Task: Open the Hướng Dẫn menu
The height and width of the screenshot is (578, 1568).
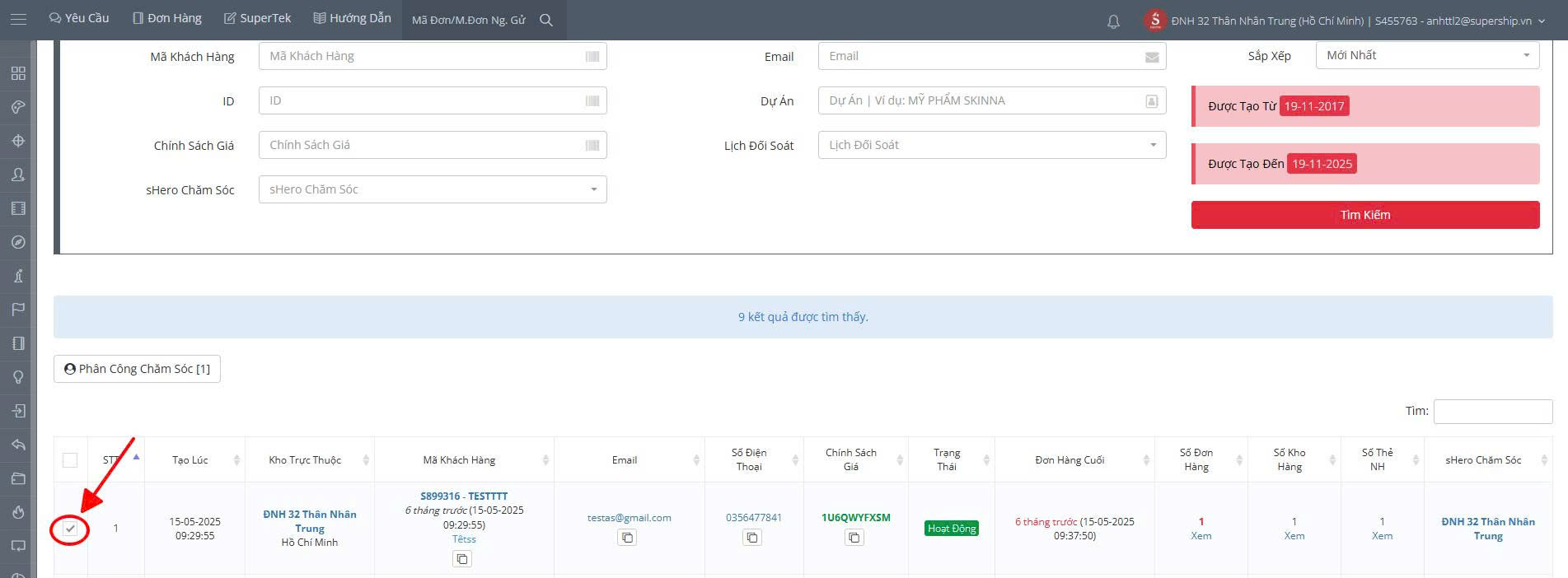Action: [x=353, y=18]
